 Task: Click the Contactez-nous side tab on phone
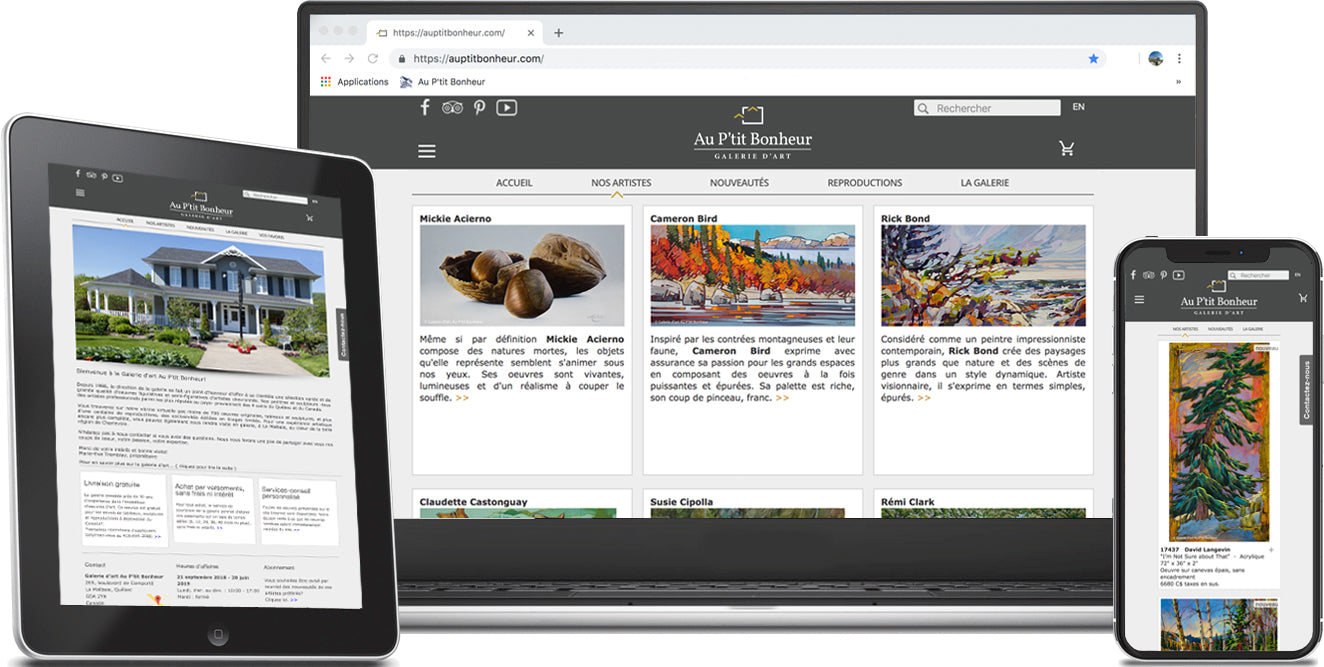tap(1305, 390)
